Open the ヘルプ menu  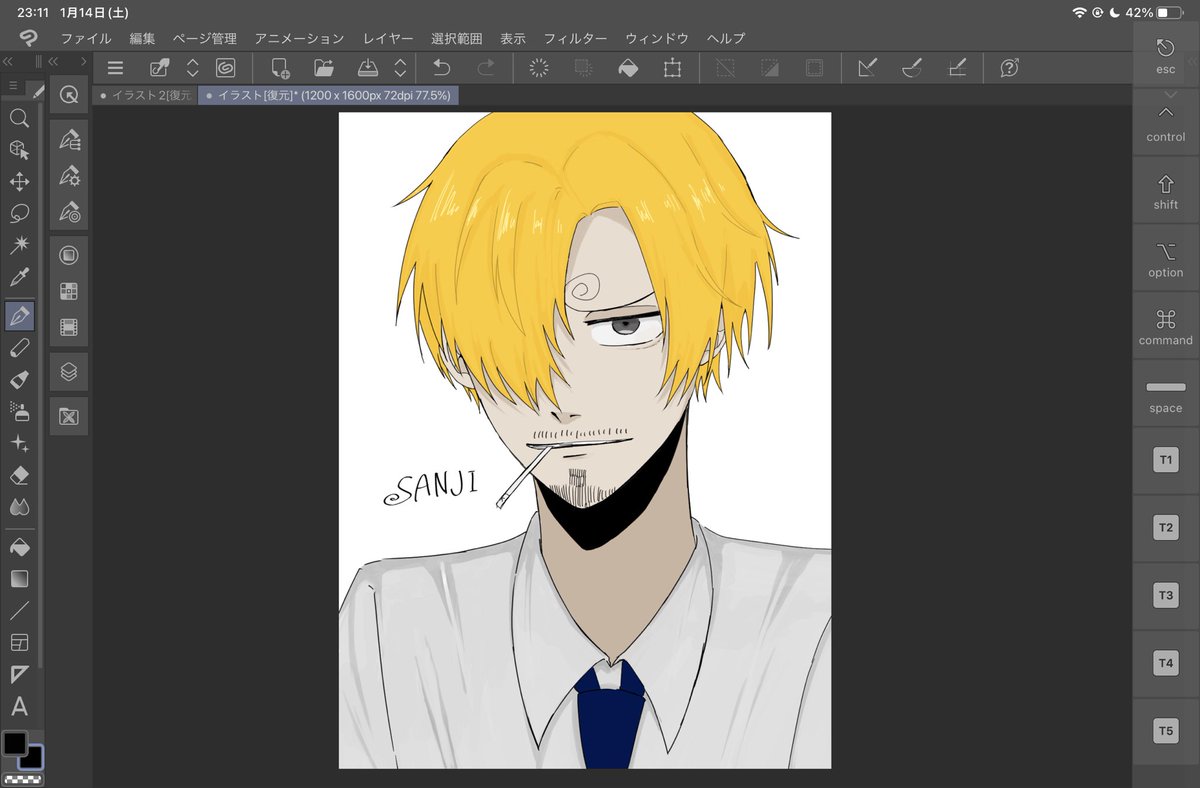[726, 39]
